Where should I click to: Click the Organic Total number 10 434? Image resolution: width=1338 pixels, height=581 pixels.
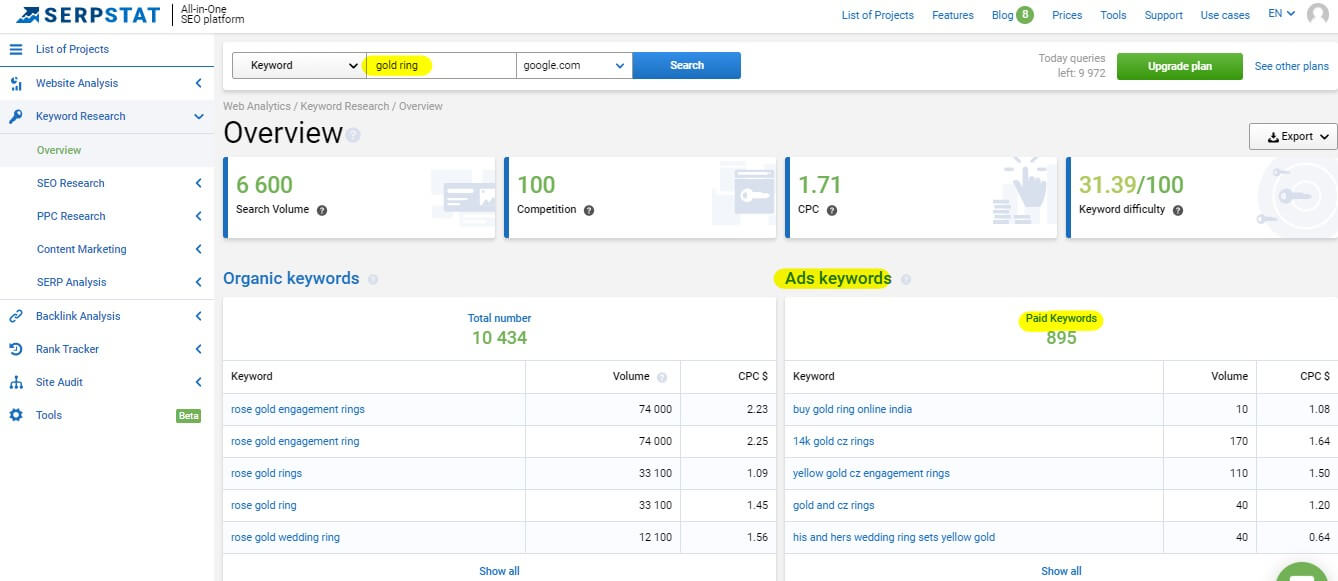499,338
